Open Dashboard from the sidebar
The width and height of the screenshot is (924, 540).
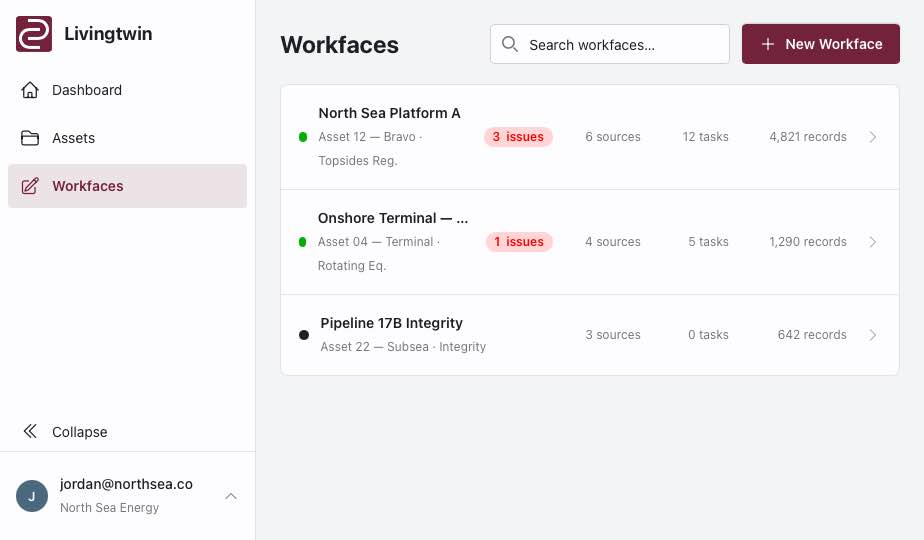(x=127, y=90)
